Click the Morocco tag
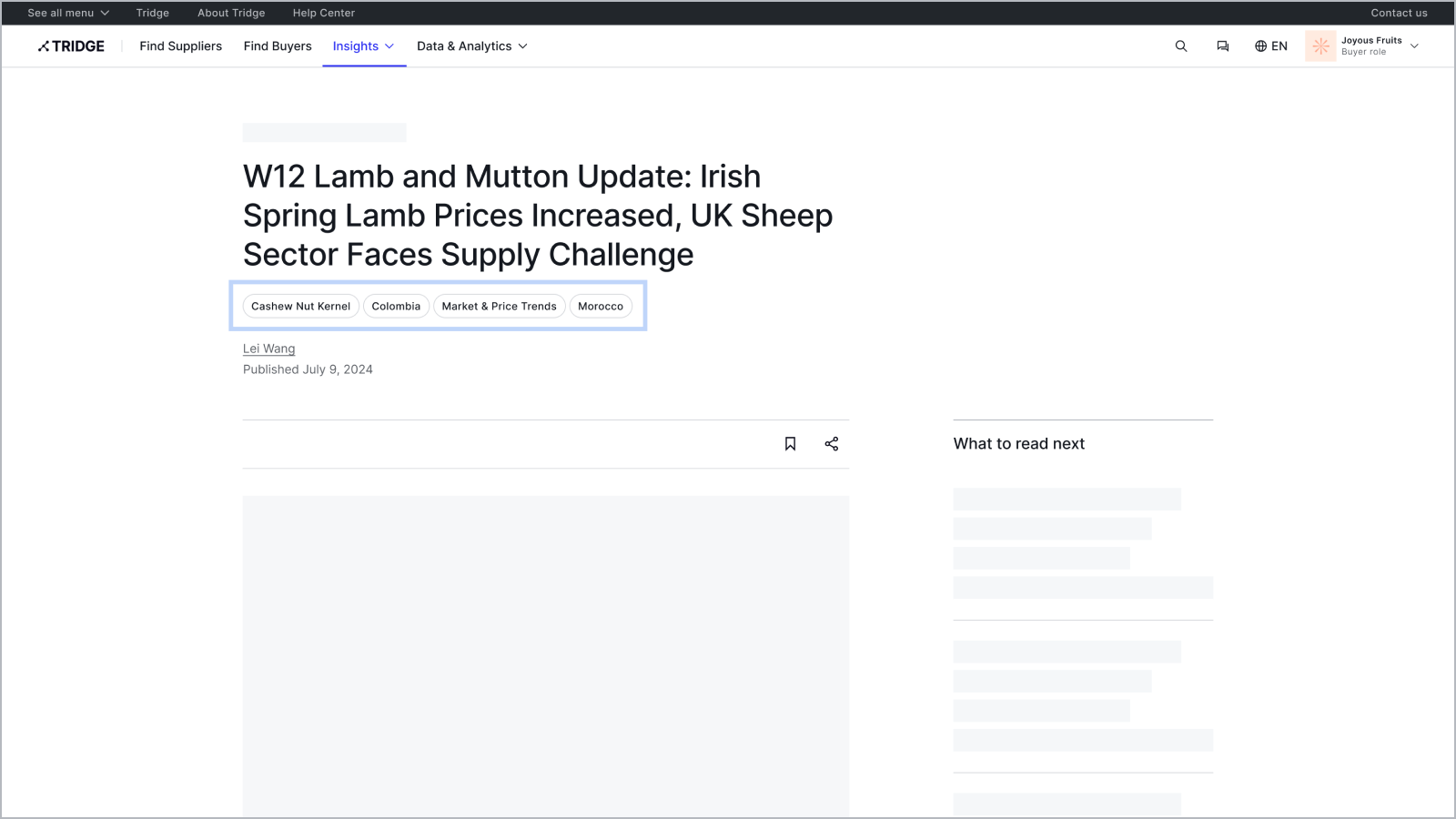 pyautogui.click(x=601, y=307)
